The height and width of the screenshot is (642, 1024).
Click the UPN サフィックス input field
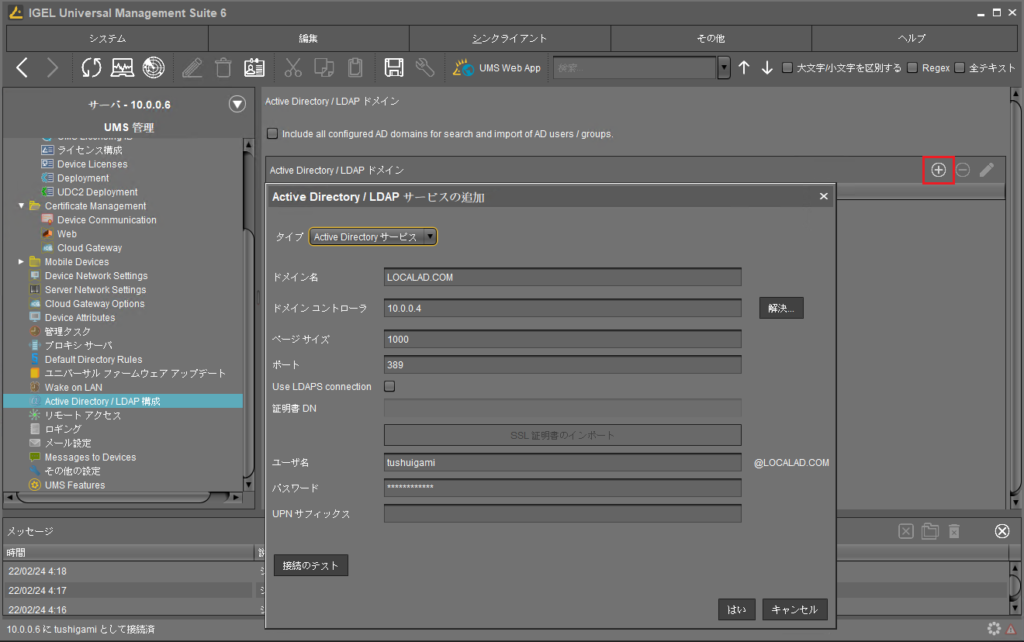pyautogui.click(x=562, y=513)
